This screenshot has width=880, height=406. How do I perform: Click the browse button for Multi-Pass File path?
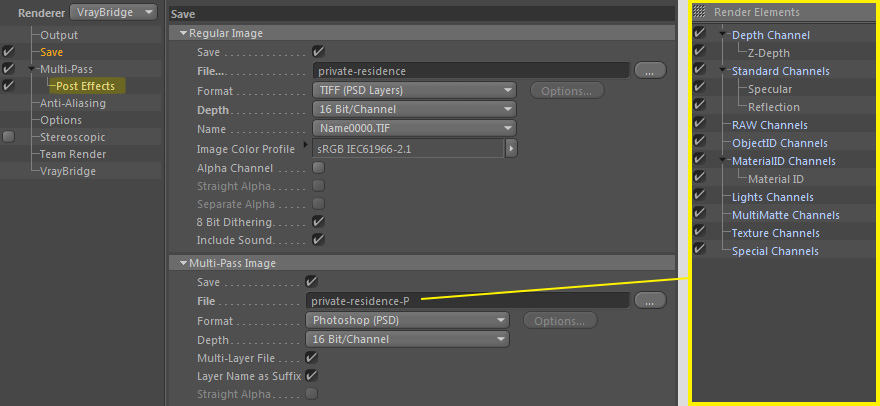(650, 300)
